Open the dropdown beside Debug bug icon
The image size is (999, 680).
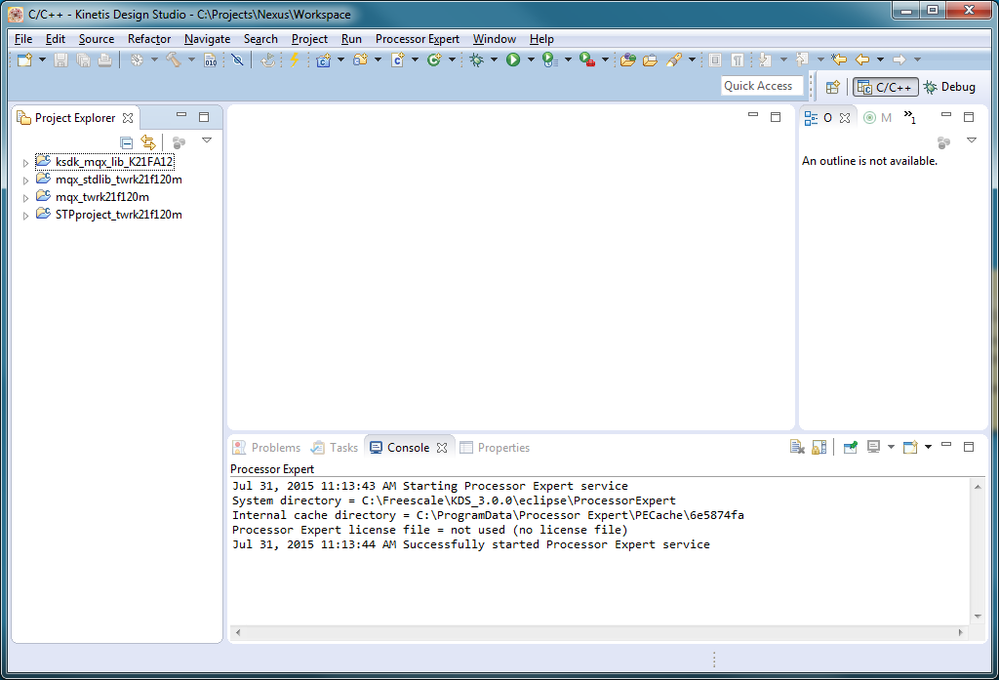pyautogui.click(x=494, y=60)
